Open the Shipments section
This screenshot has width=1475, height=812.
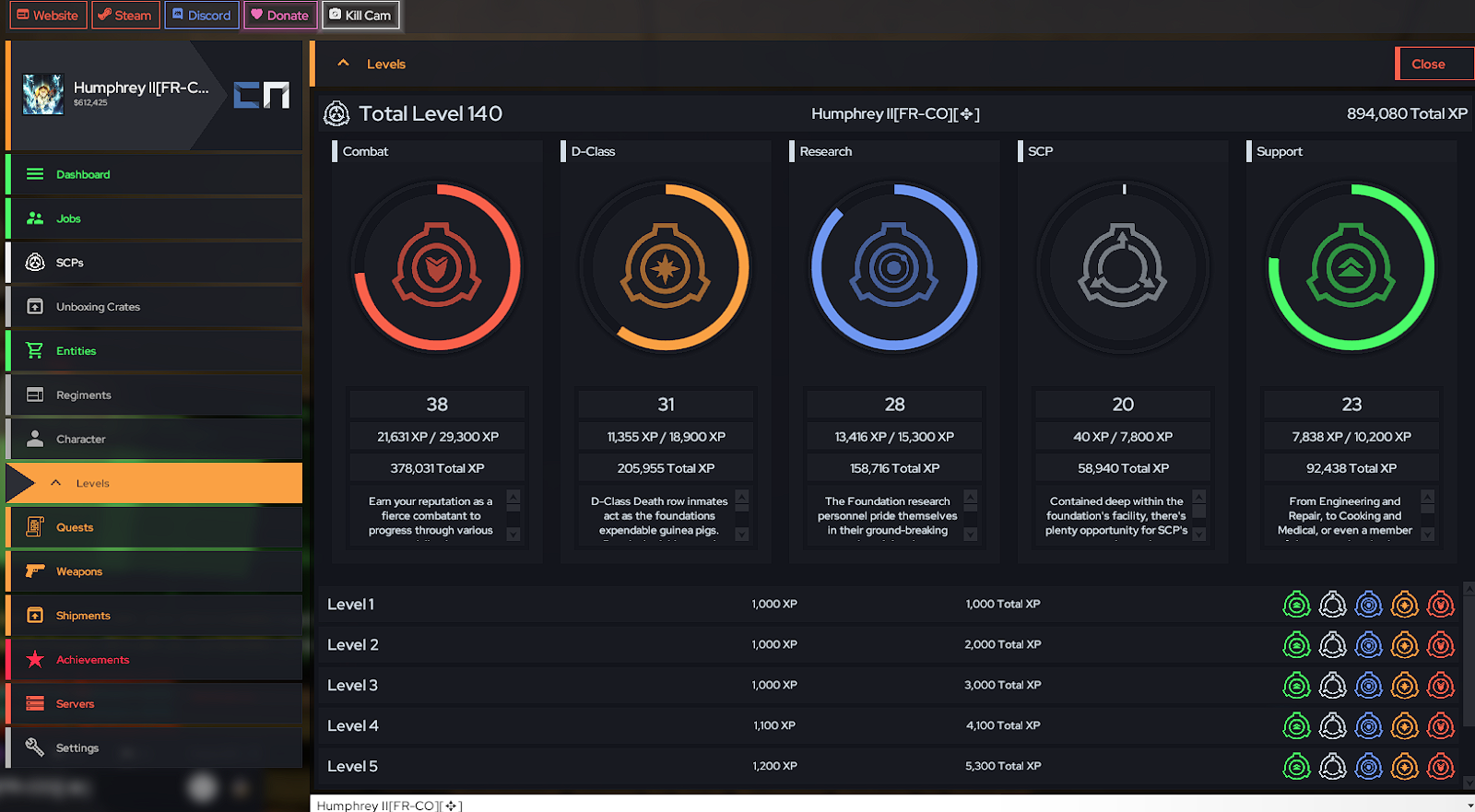tap(154, 616)
